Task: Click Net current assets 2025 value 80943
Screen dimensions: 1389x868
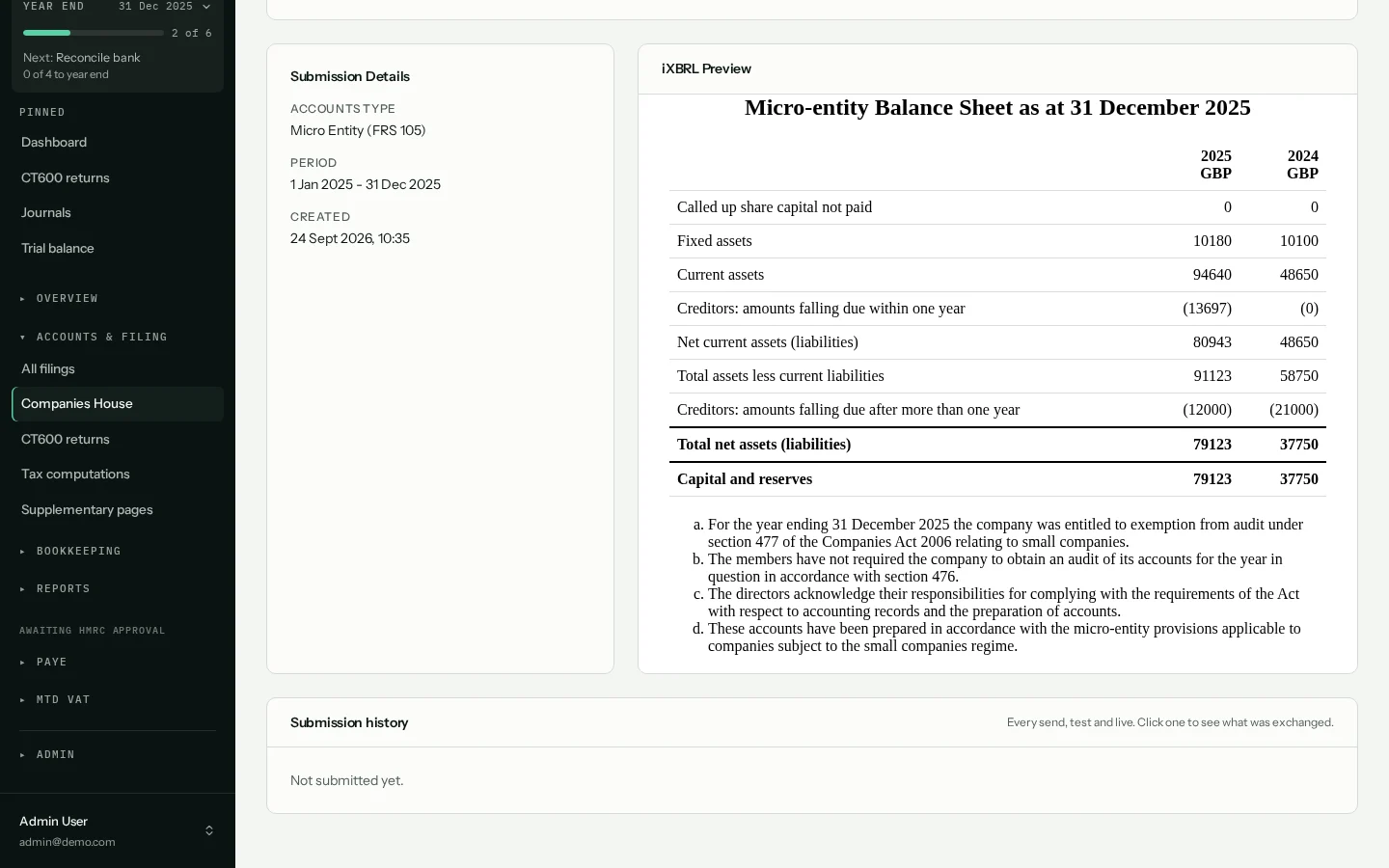Action: (1212, 342)
